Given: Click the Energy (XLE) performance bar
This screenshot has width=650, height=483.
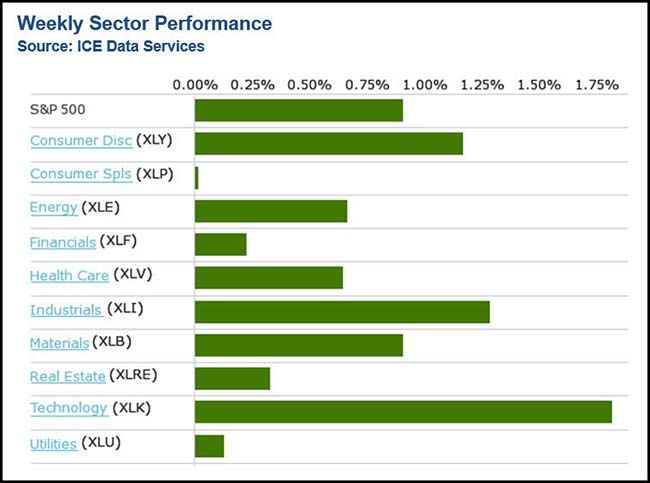Looking at the screenshot, I should coord(270,211).
